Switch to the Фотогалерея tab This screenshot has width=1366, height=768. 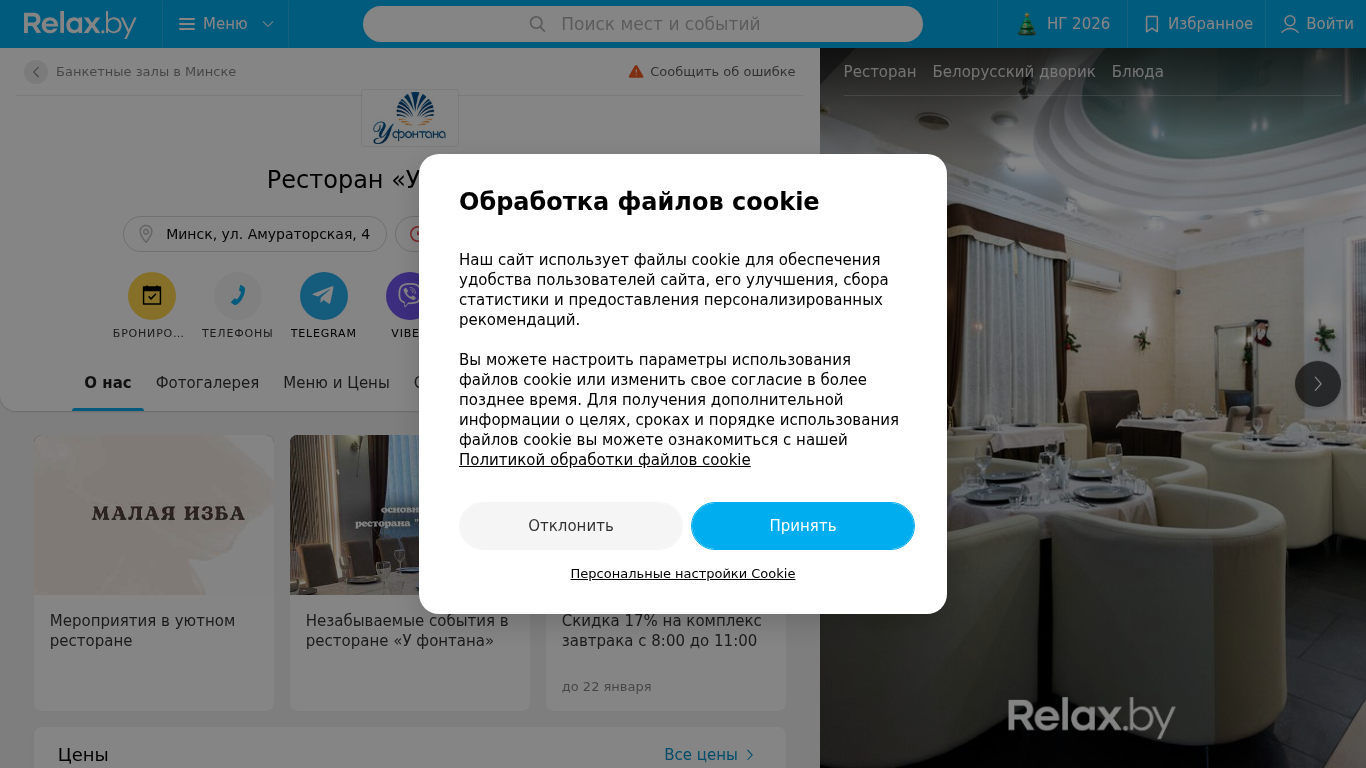point(207,383)
